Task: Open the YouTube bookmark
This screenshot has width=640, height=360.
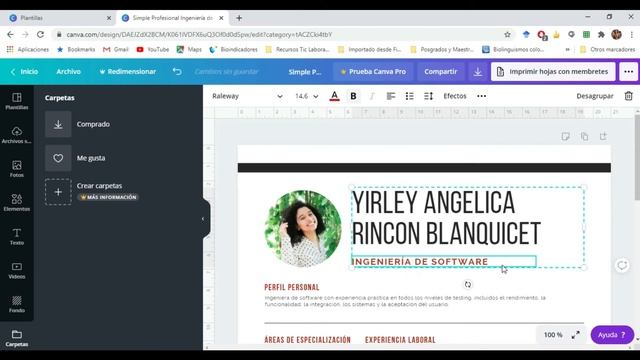Action: coord(153,49)
